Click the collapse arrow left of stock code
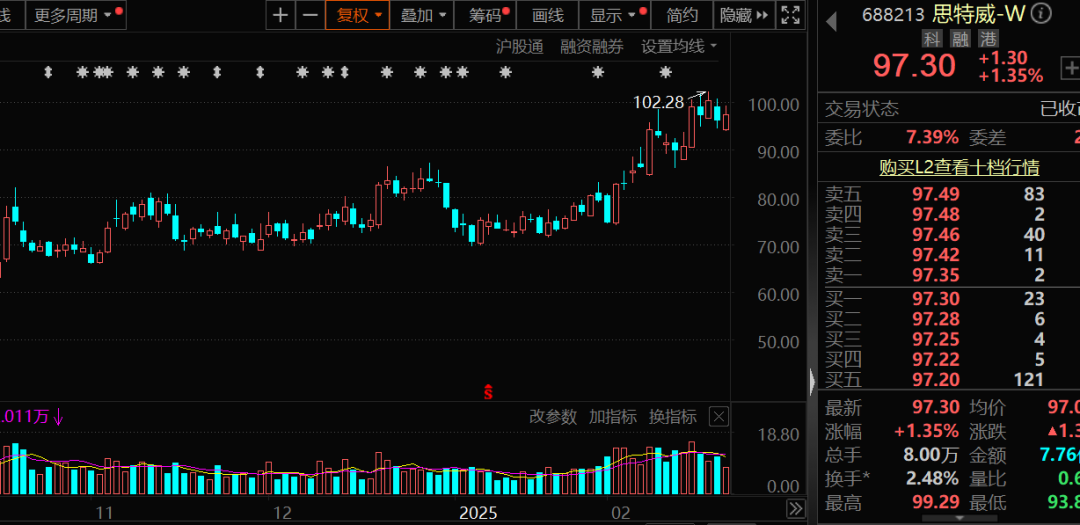The height and width of the screenshot is (525, 1080). pos(830,14)
